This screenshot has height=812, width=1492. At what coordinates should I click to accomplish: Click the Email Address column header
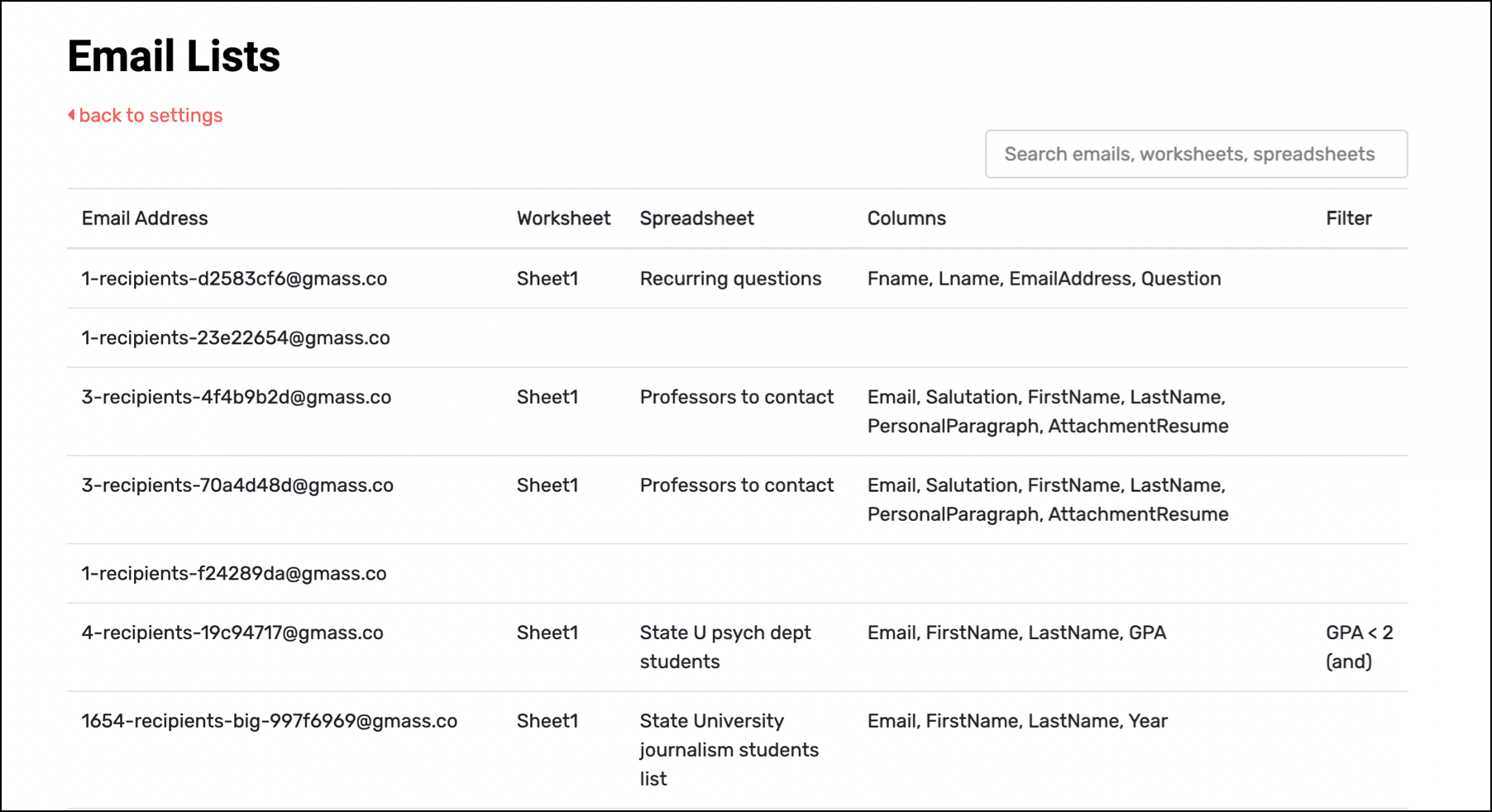point(145,218)
